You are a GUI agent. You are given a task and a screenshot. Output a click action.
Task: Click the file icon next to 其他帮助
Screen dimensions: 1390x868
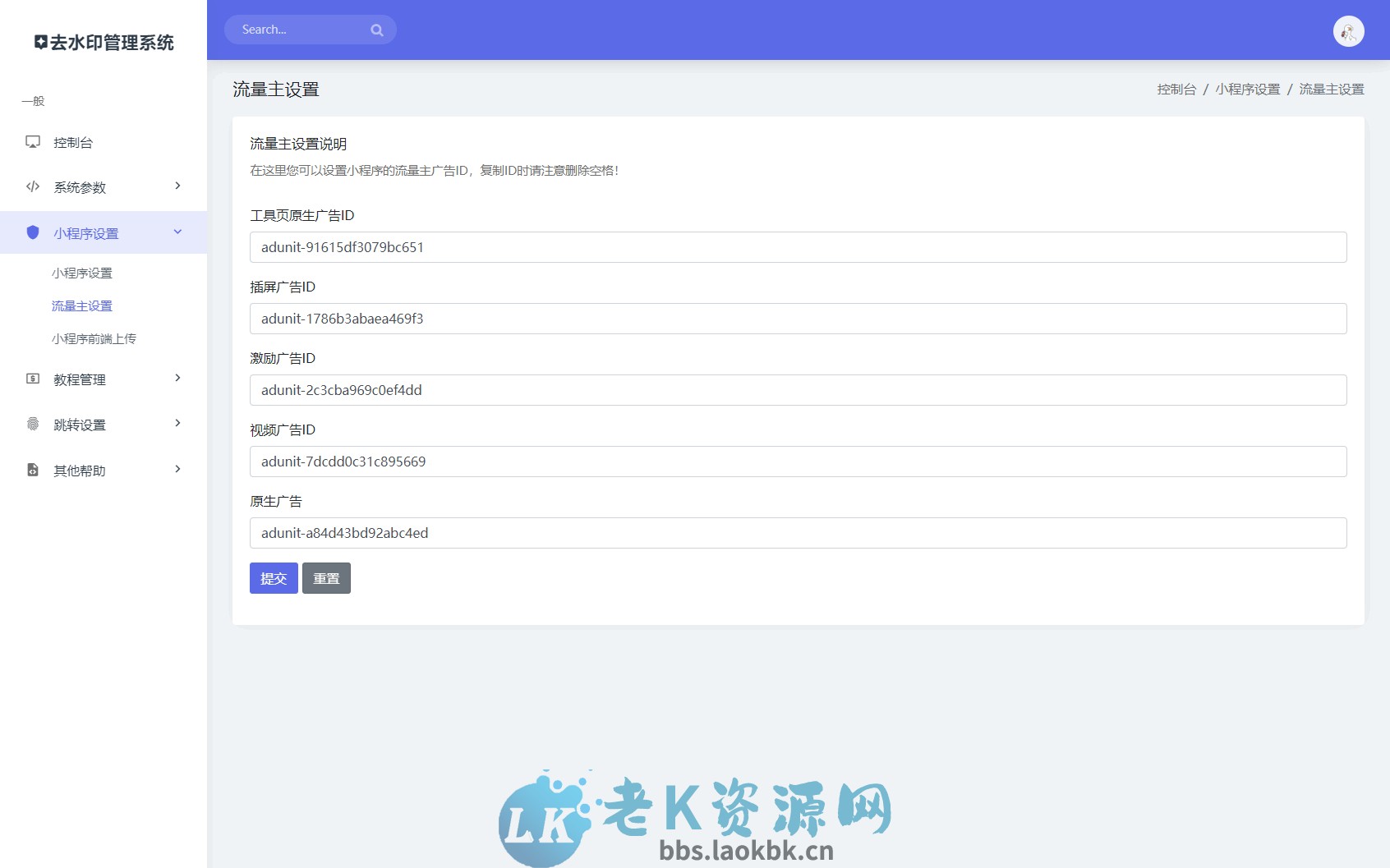click(x=32, y=470)
